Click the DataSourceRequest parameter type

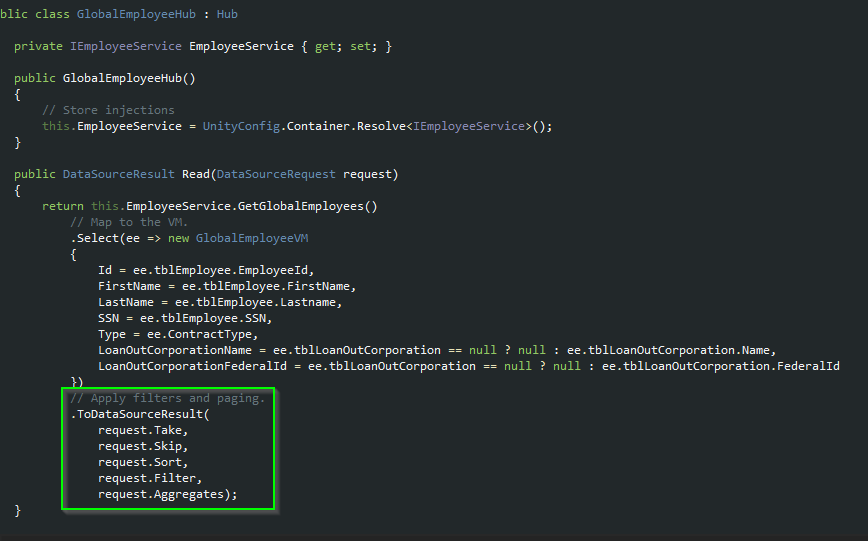[x=276, y=174]
